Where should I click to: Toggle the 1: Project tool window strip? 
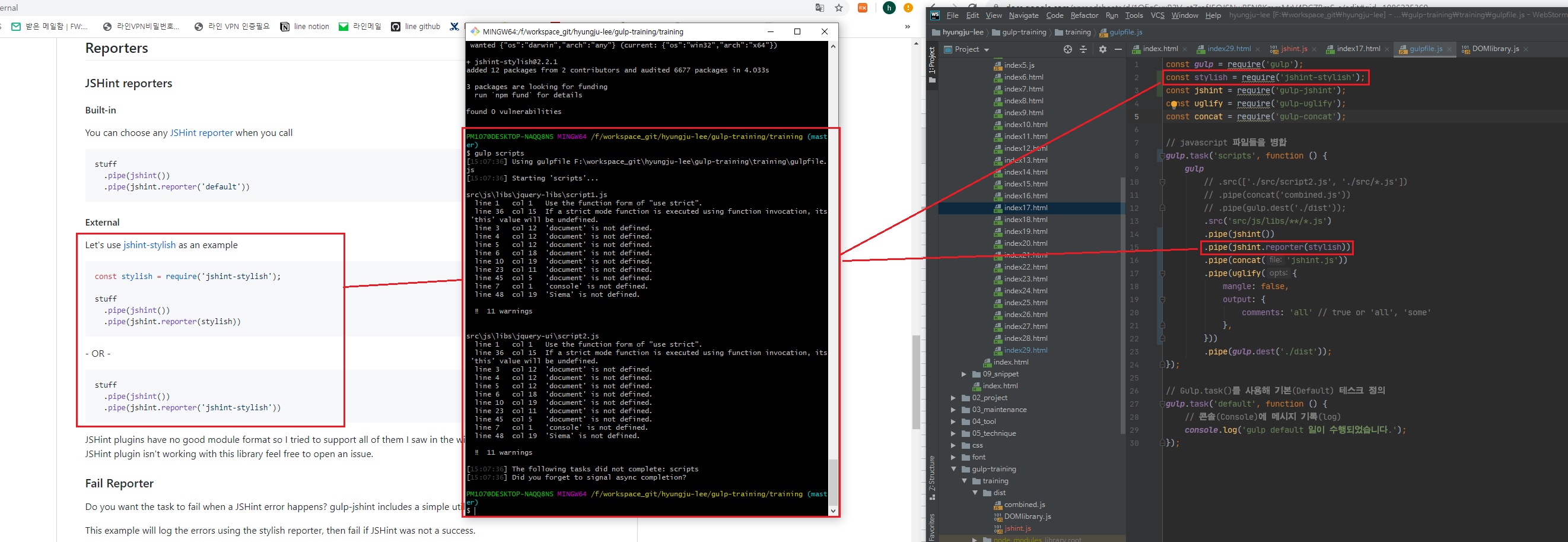coord(932,64)
